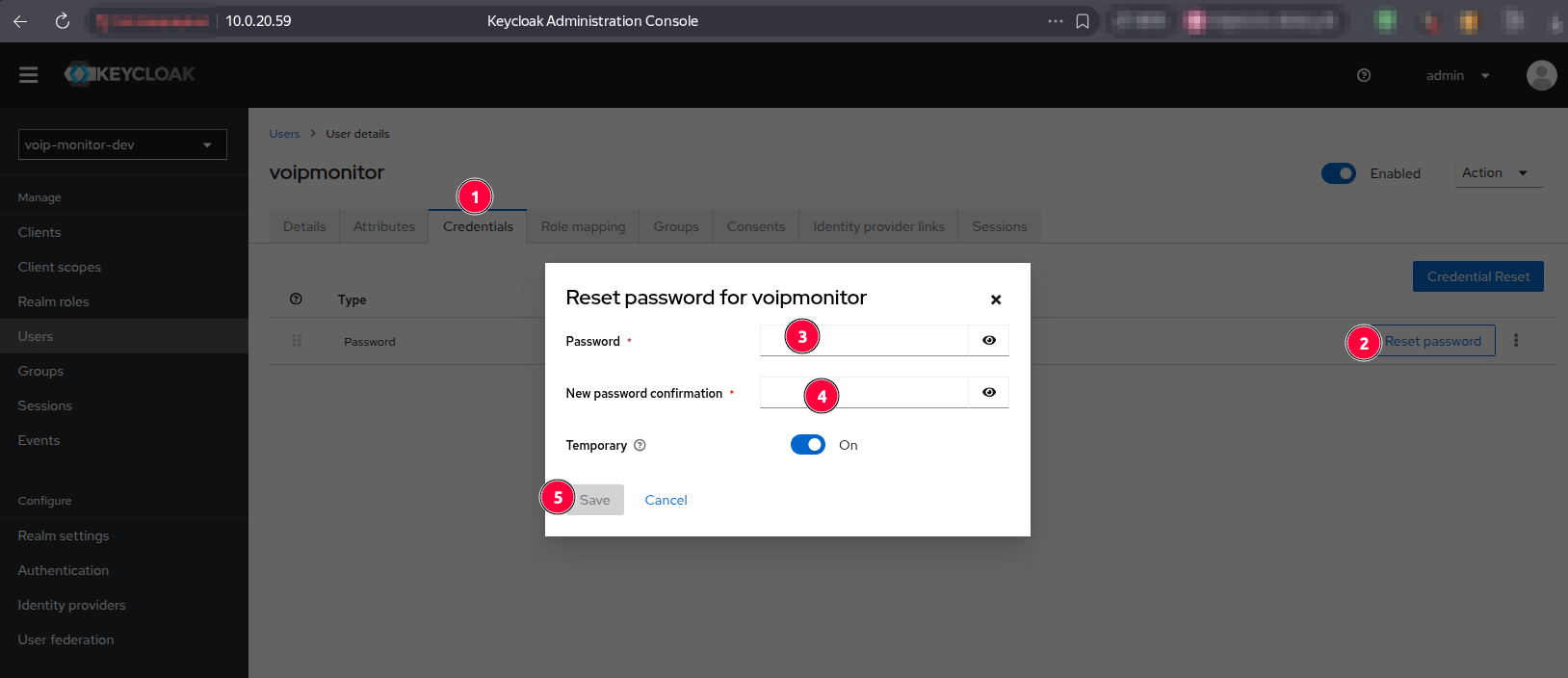The width and height of the screenshot is (1568, 678).
Task: Reveal the password confirmation text
Action: [989, 392]
